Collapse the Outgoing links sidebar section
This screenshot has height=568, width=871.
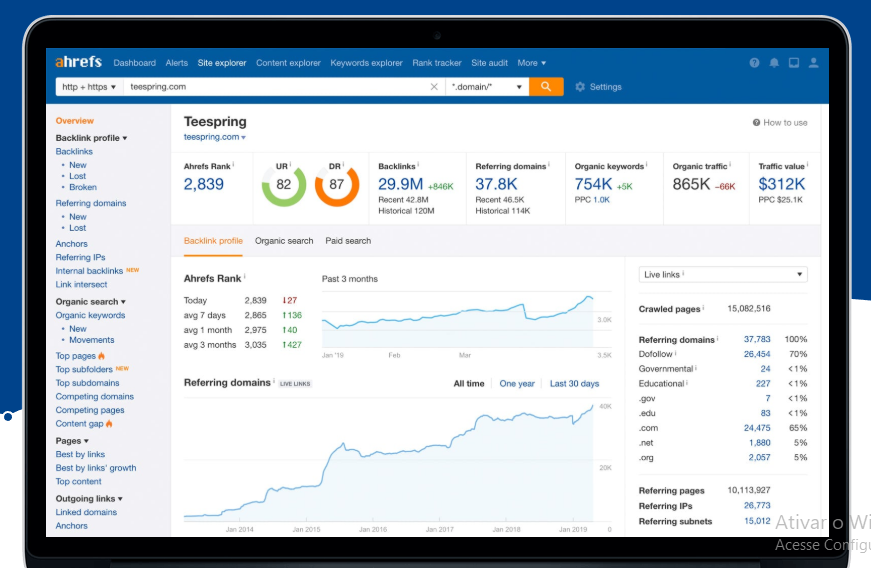[x=89, y=499]
